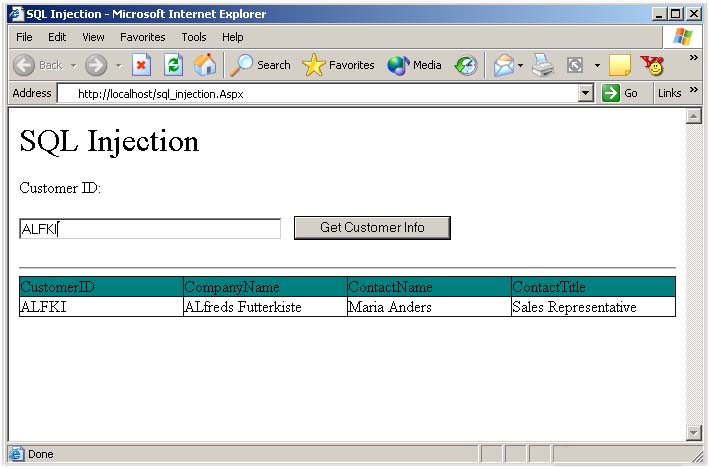
Task: Click the Get Customer Info button
Action: 372,228
